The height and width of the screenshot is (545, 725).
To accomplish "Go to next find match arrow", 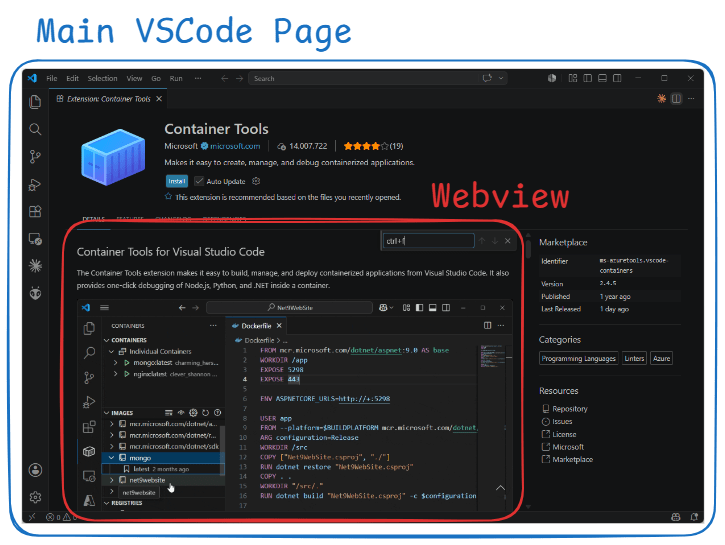I will pyautogui.click(x=495, y=241).
